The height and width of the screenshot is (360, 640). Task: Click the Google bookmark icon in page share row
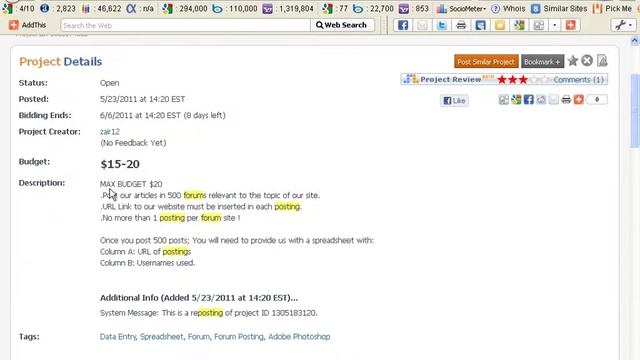point(516,100)
